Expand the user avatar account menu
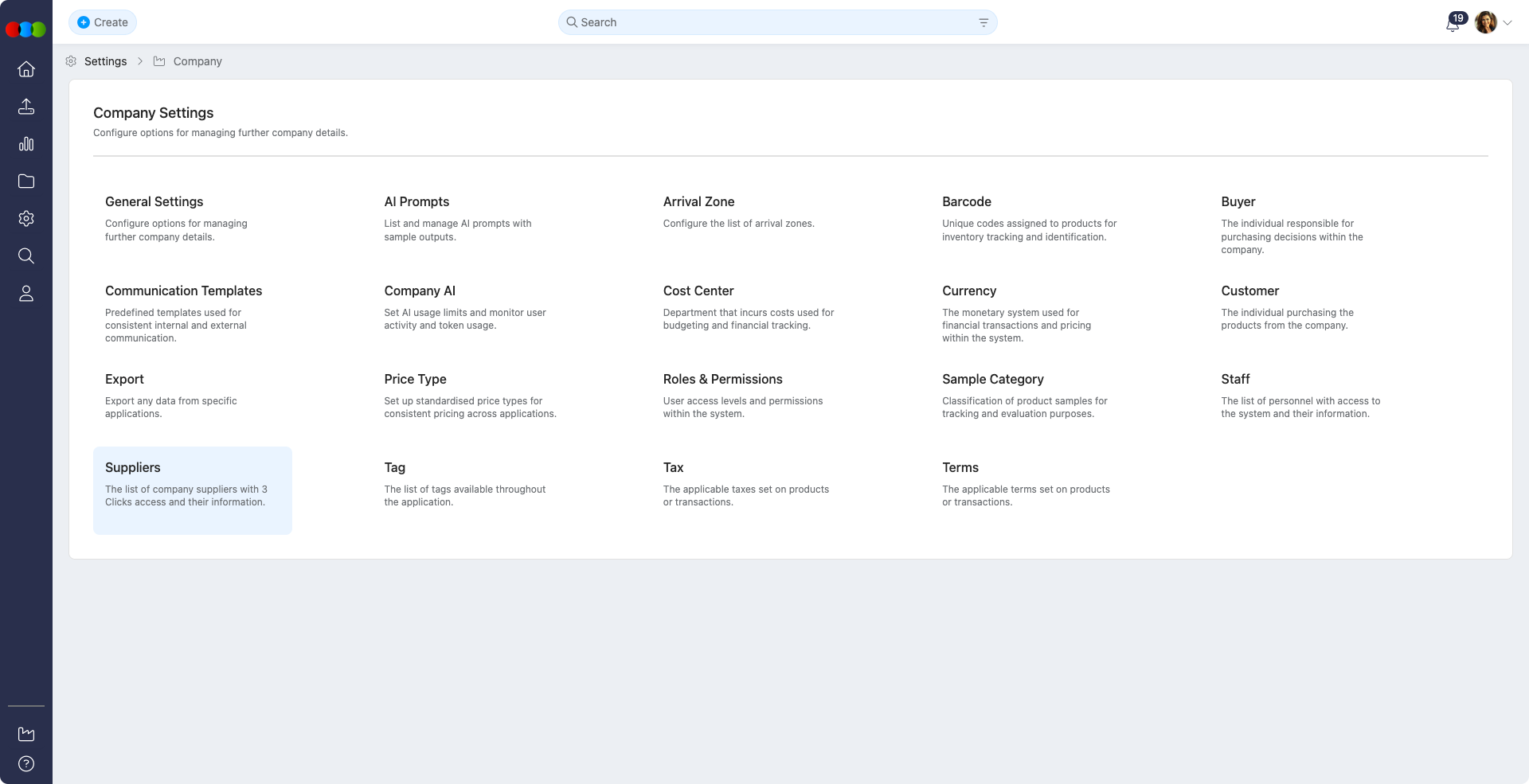 point(1494,23)
